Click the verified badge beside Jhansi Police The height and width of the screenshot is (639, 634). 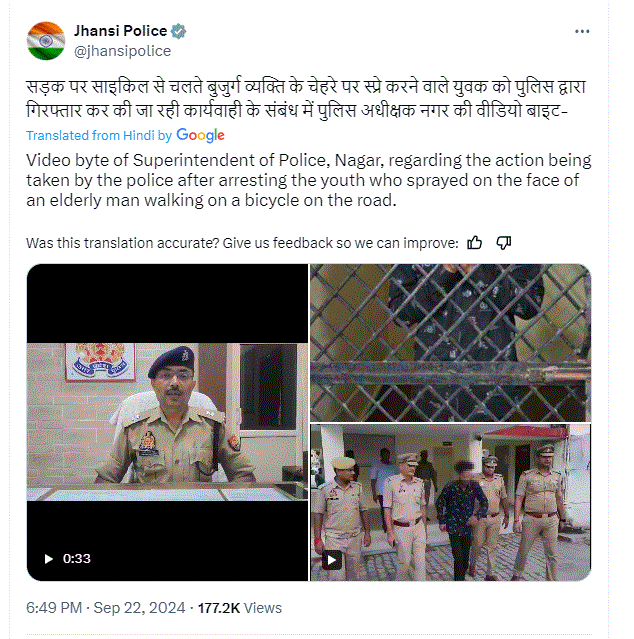tap(178, 31)
